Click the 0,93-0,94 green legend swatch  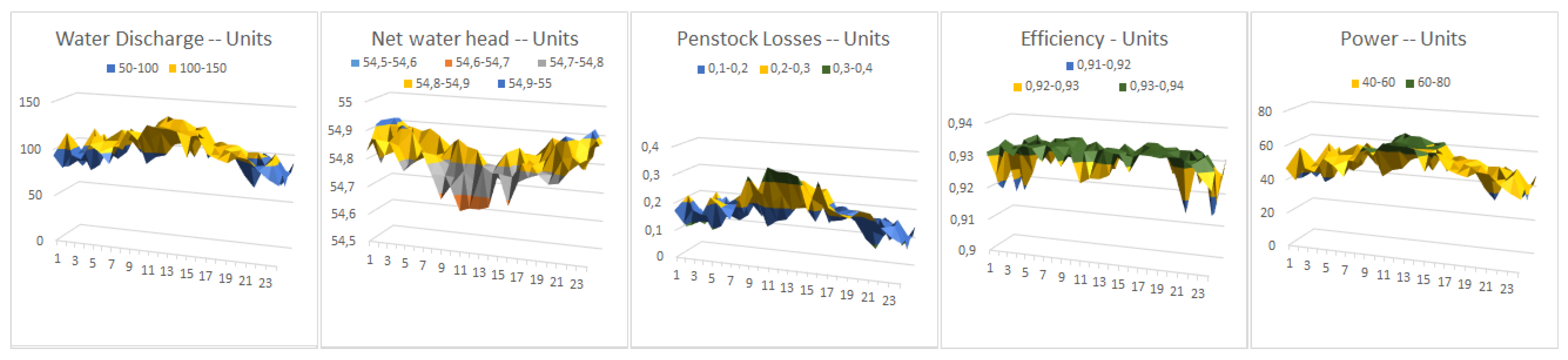pyautogui.click(x=1122, y=87)
